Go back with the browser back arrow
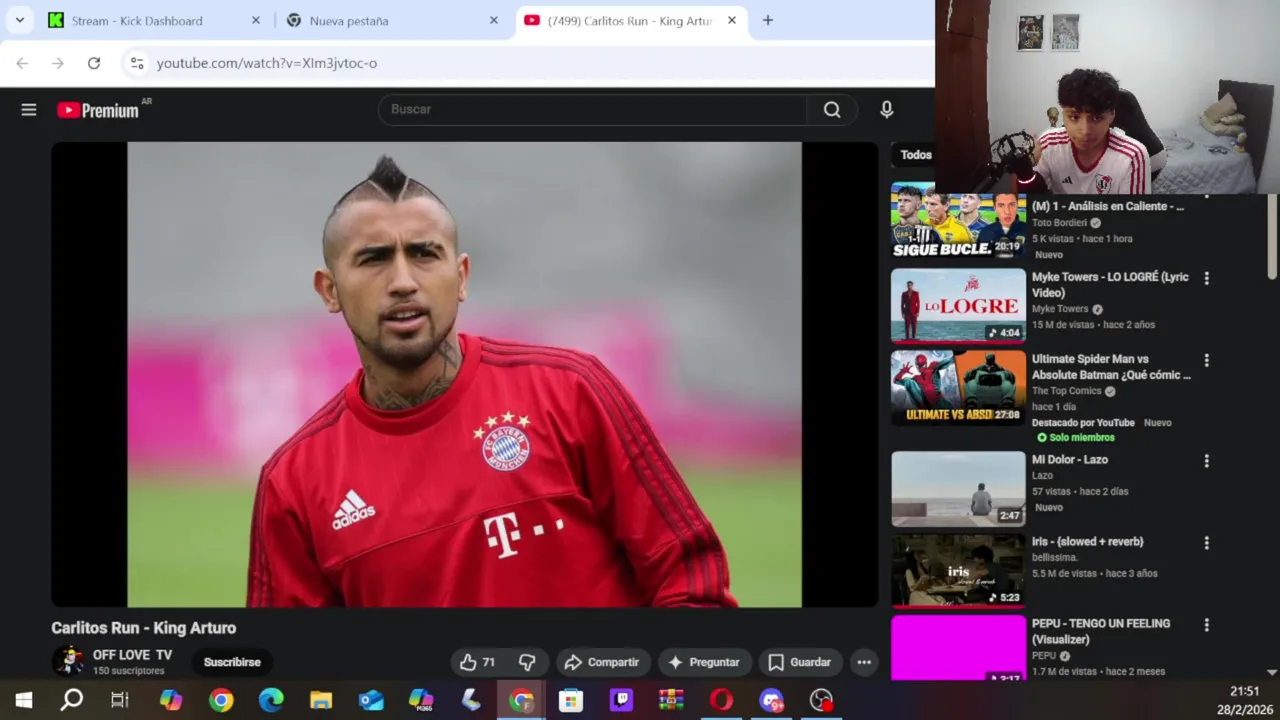 pos(22,63)
